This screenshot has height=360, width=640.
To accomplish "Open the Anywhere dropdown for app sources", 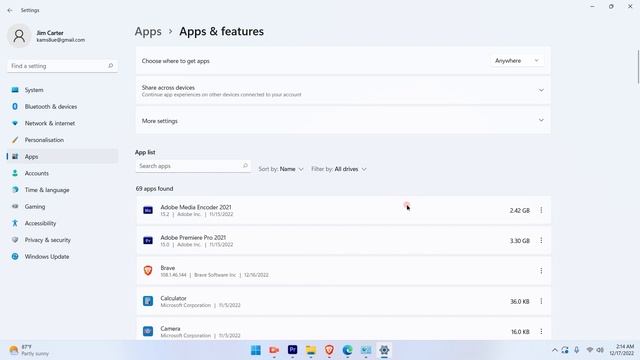I will click(516, 61).
